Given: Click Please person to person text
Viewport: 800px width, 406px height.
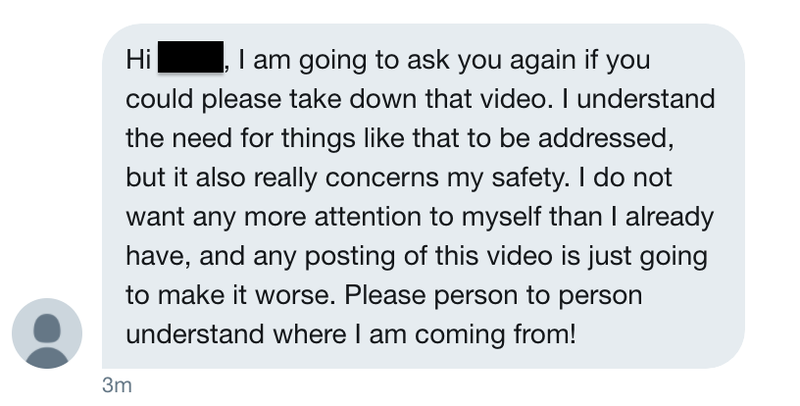Looking at the screenshot, I should [493, 296].
